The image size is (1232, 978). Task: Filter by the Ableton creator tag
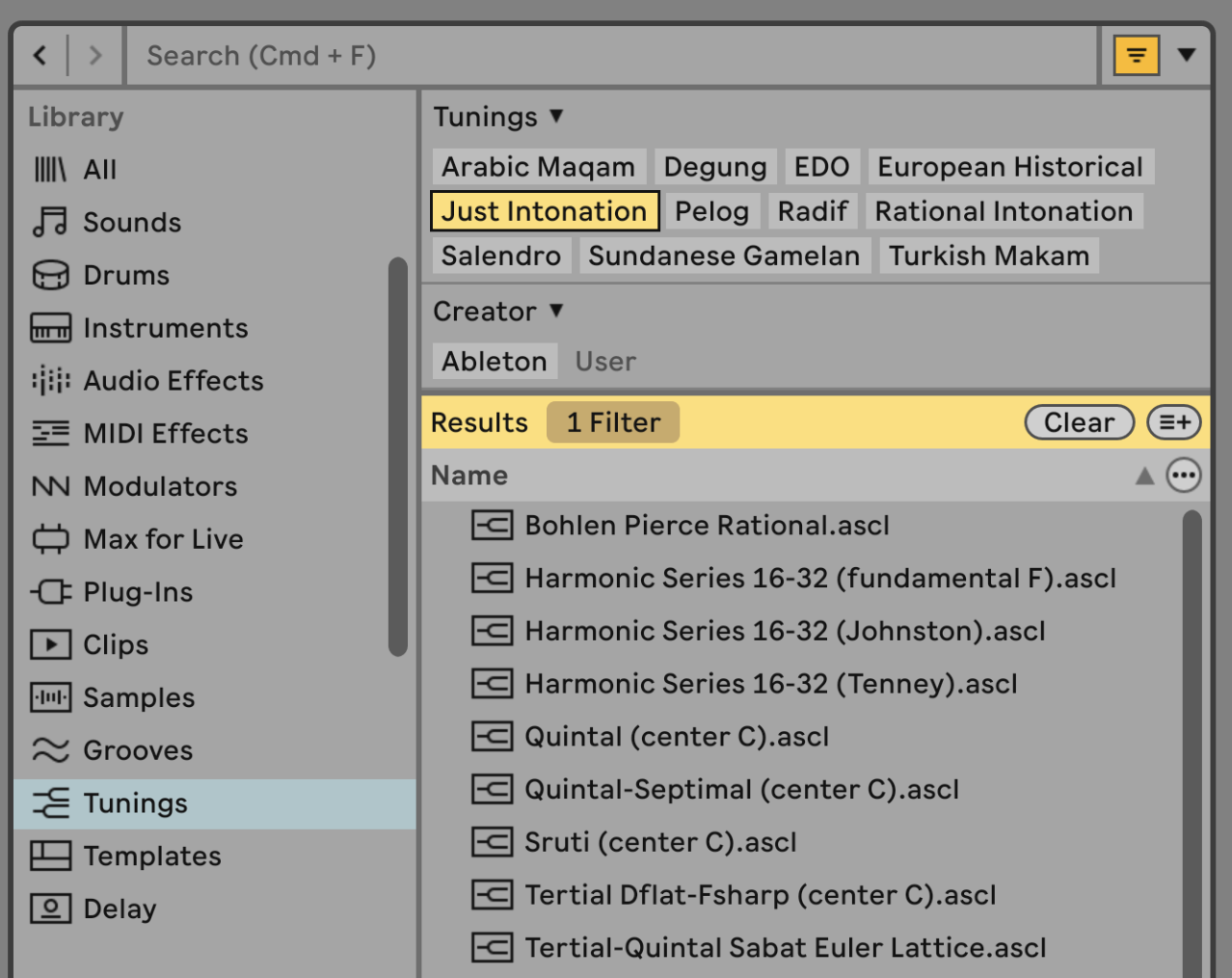pos(494,362)
